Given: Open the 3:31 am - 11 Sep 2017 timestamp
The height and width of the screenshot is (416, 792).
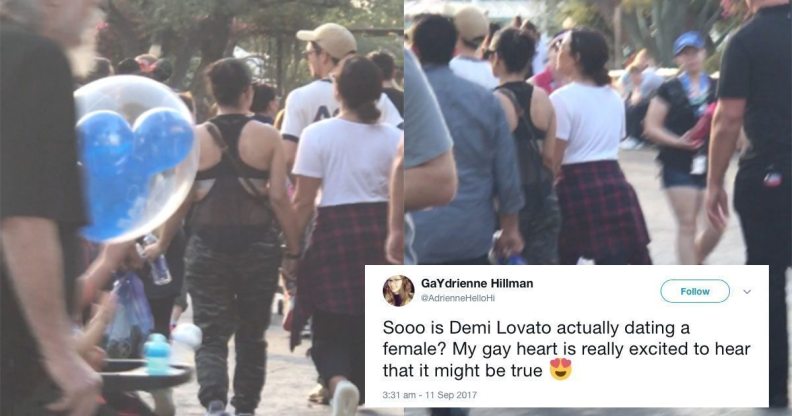Looking at the screenshot, I should [429, 395].
